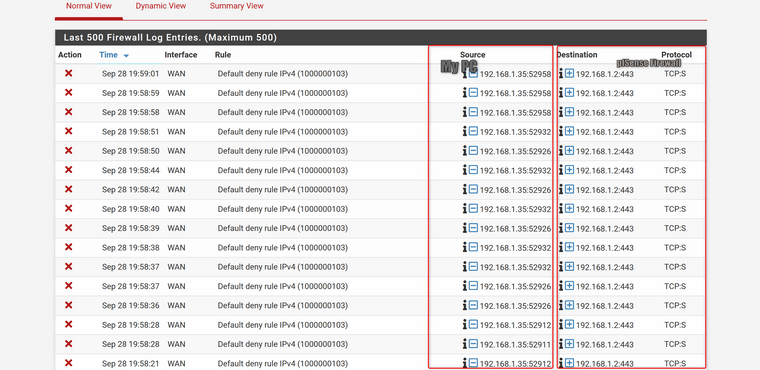
Task: Show source info for the 19:58:58 entry
Action: pos(464,112)
